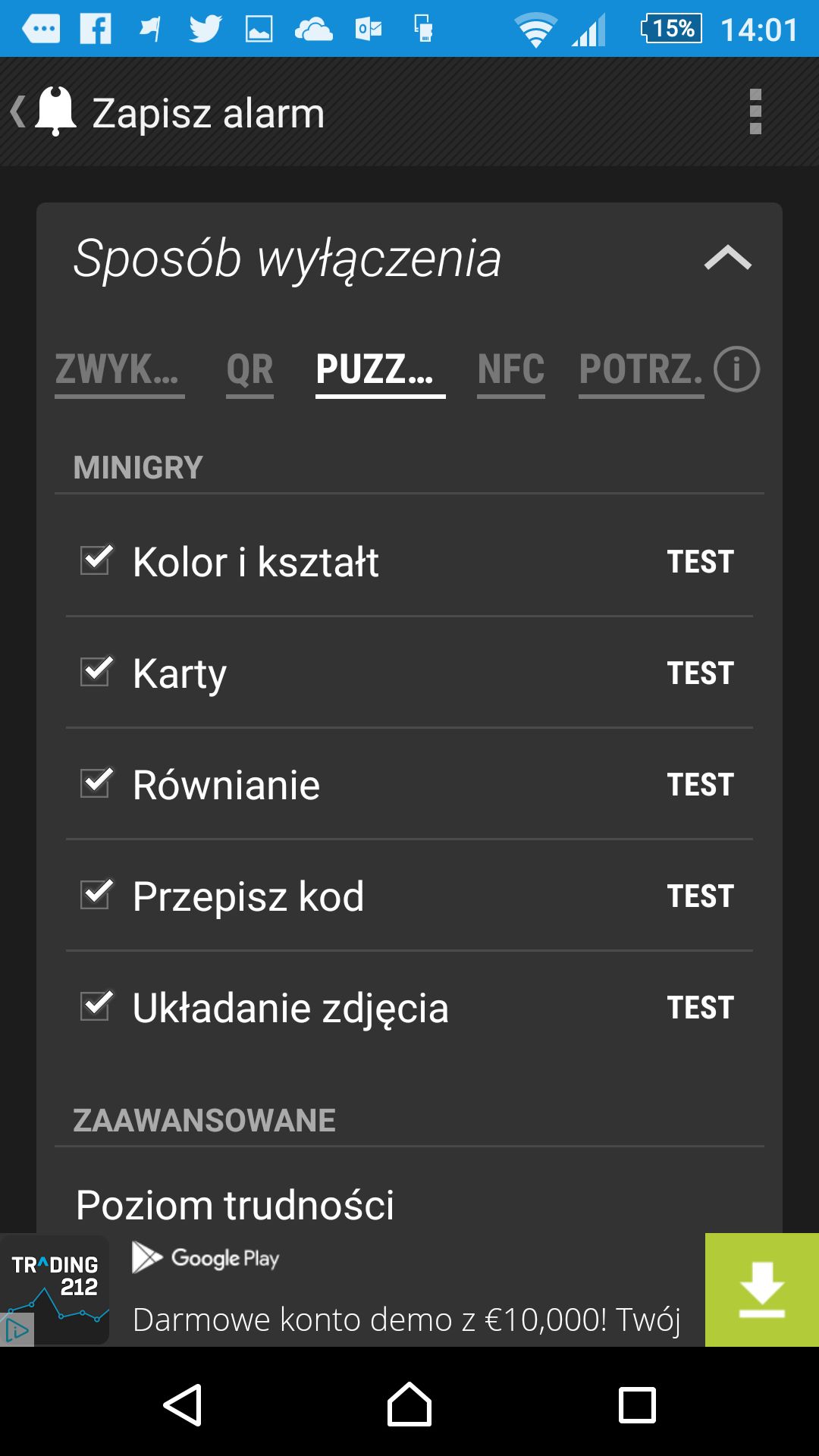Tap TEST next to Przepisz kod

click(x=700, y=896)
